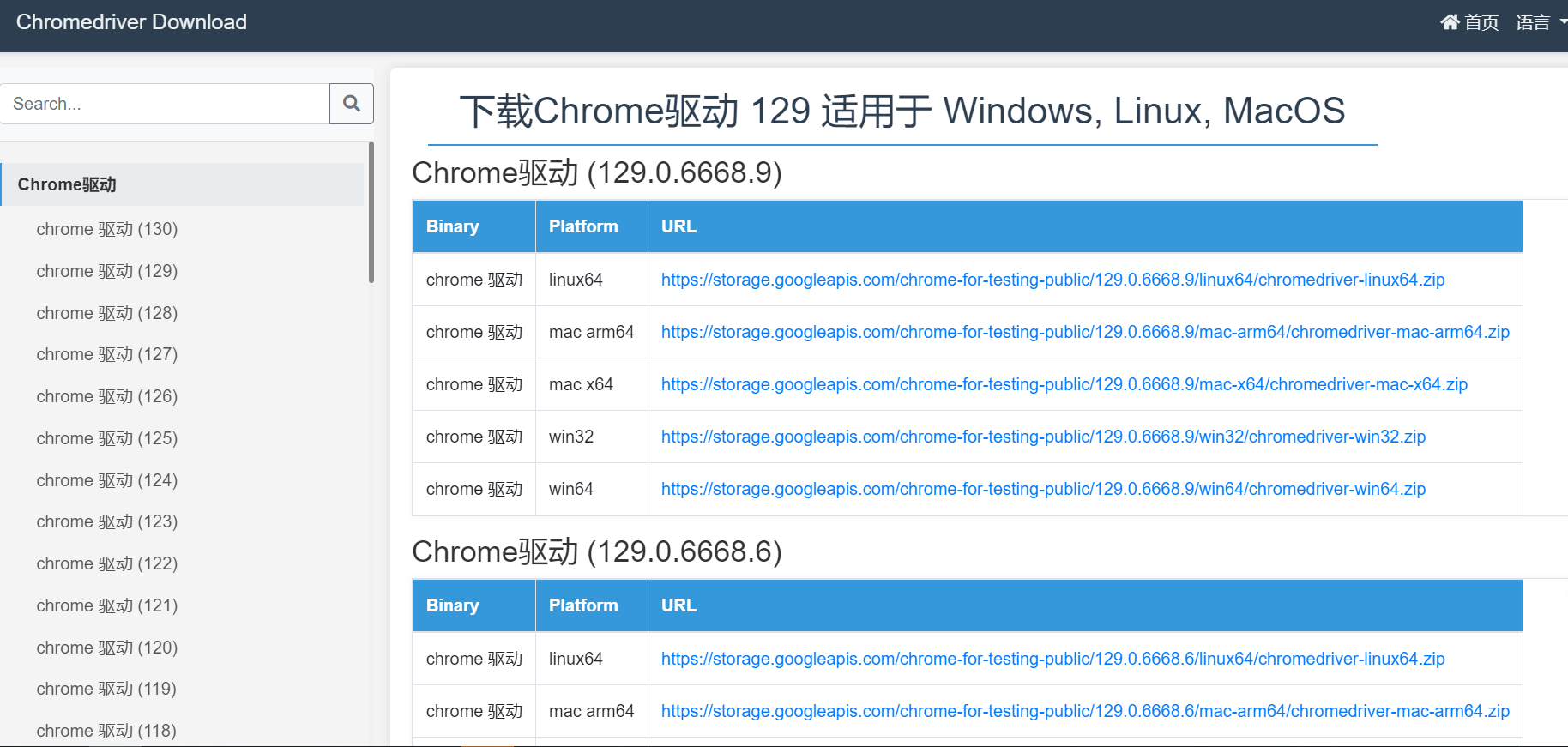Open chrome 驱动 (130) in the sidebar
Viewport: 1568px width, 747px height.
pyautogui.click(x=107, y=229)
